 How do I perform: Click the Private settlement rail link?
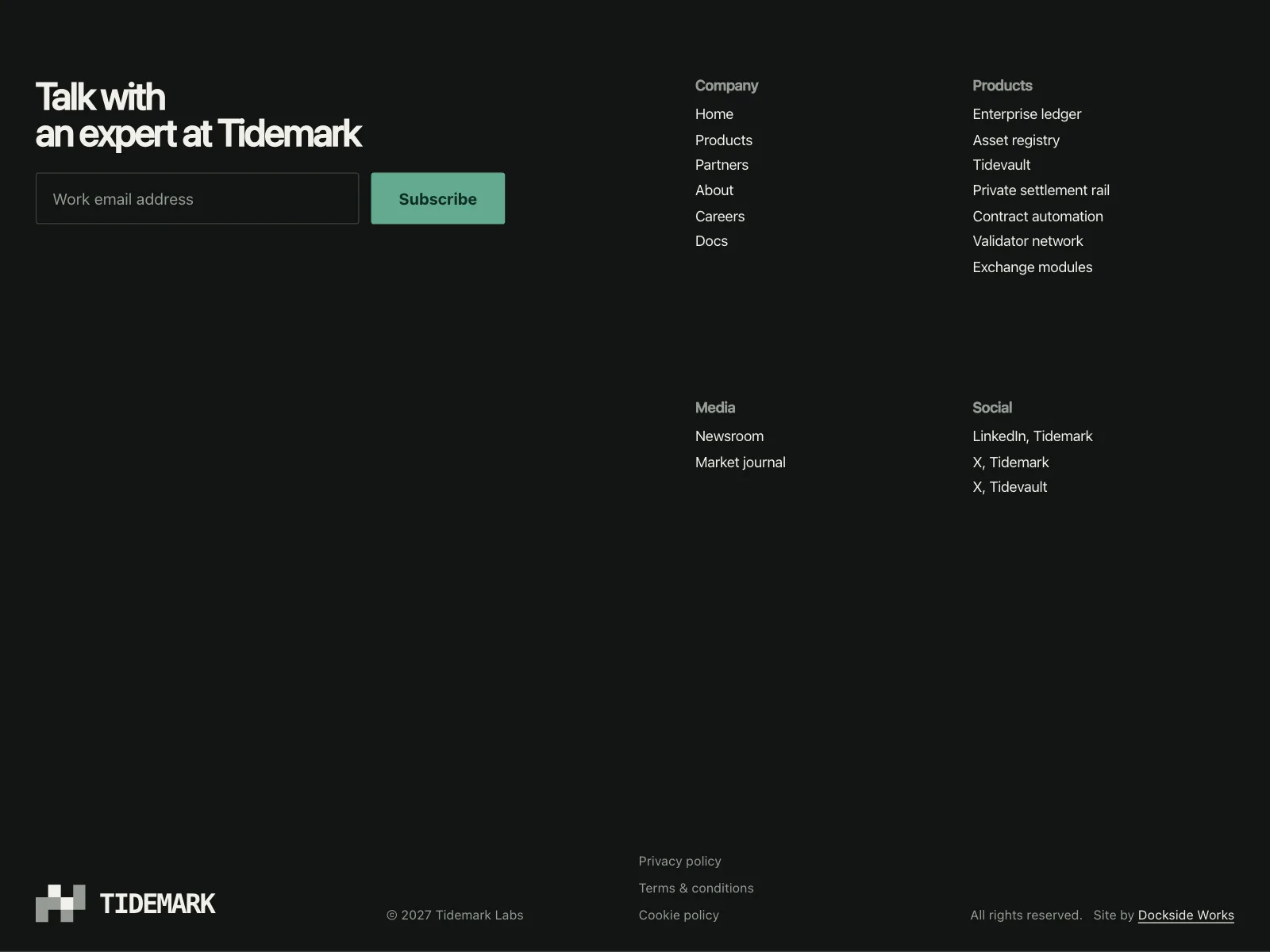click(1041, 190)
